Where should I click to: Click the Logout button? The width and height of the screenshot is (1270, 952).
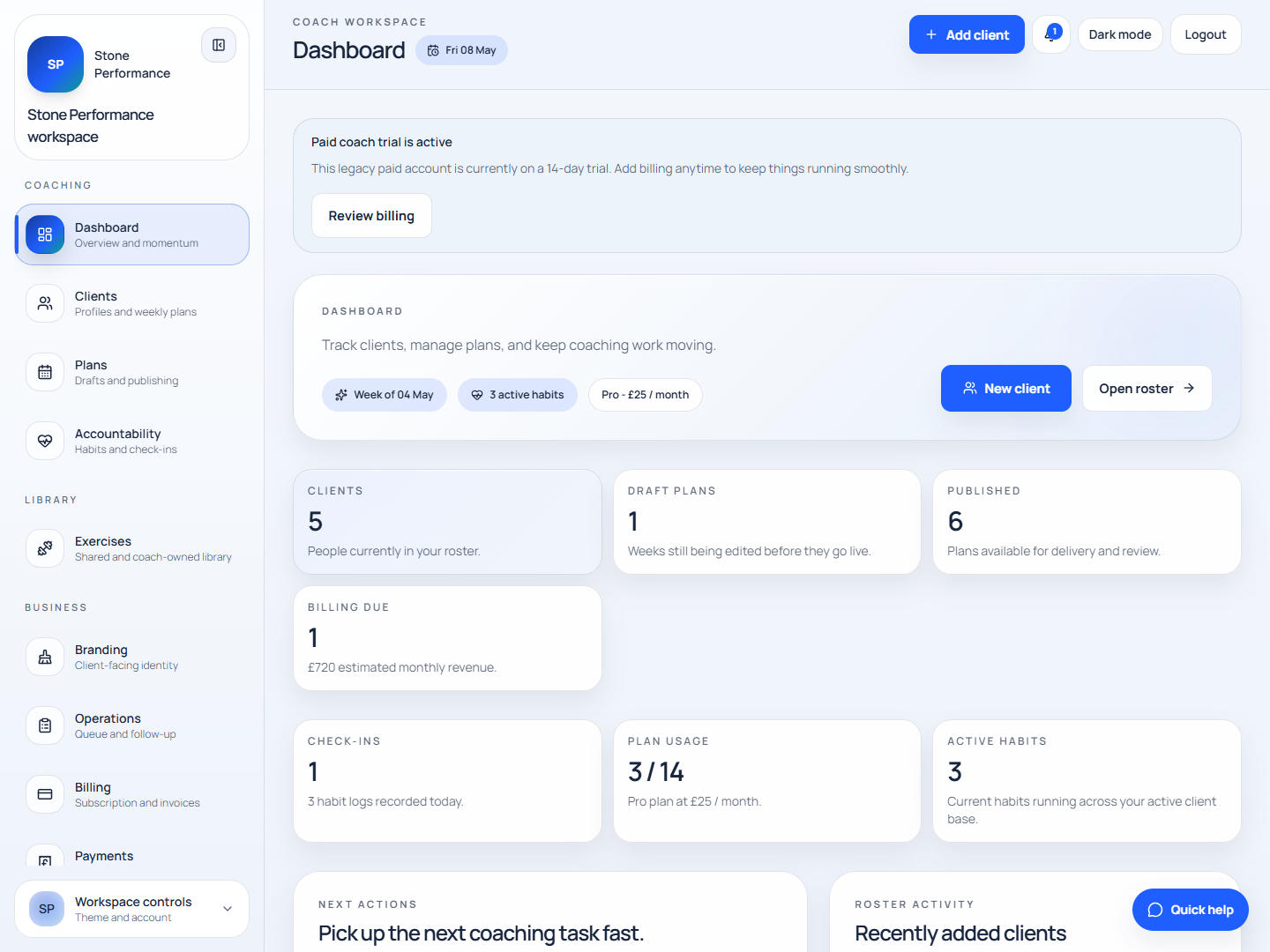pos(1205,34)
